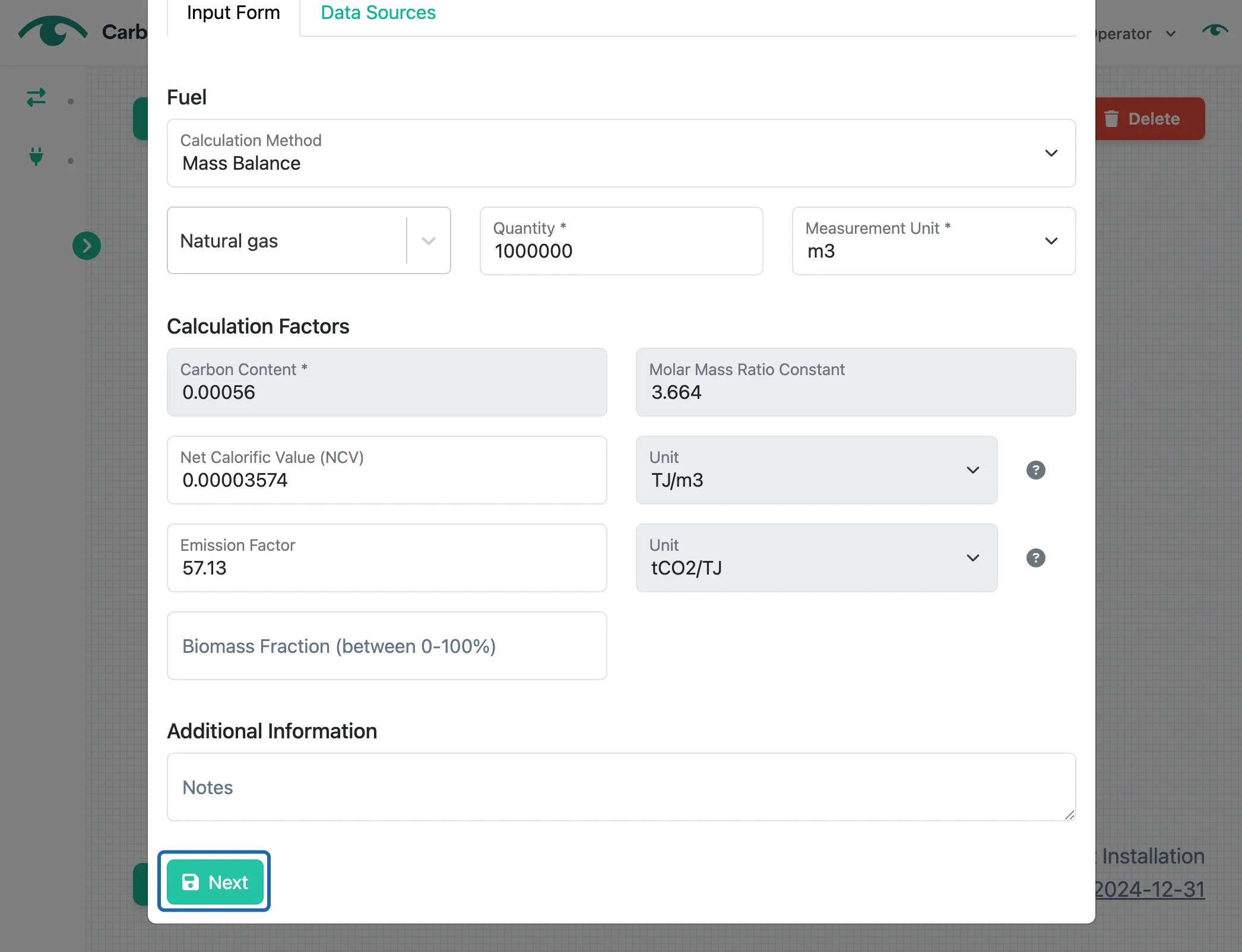Click the Biomass Fraction field

click(386, 646)
